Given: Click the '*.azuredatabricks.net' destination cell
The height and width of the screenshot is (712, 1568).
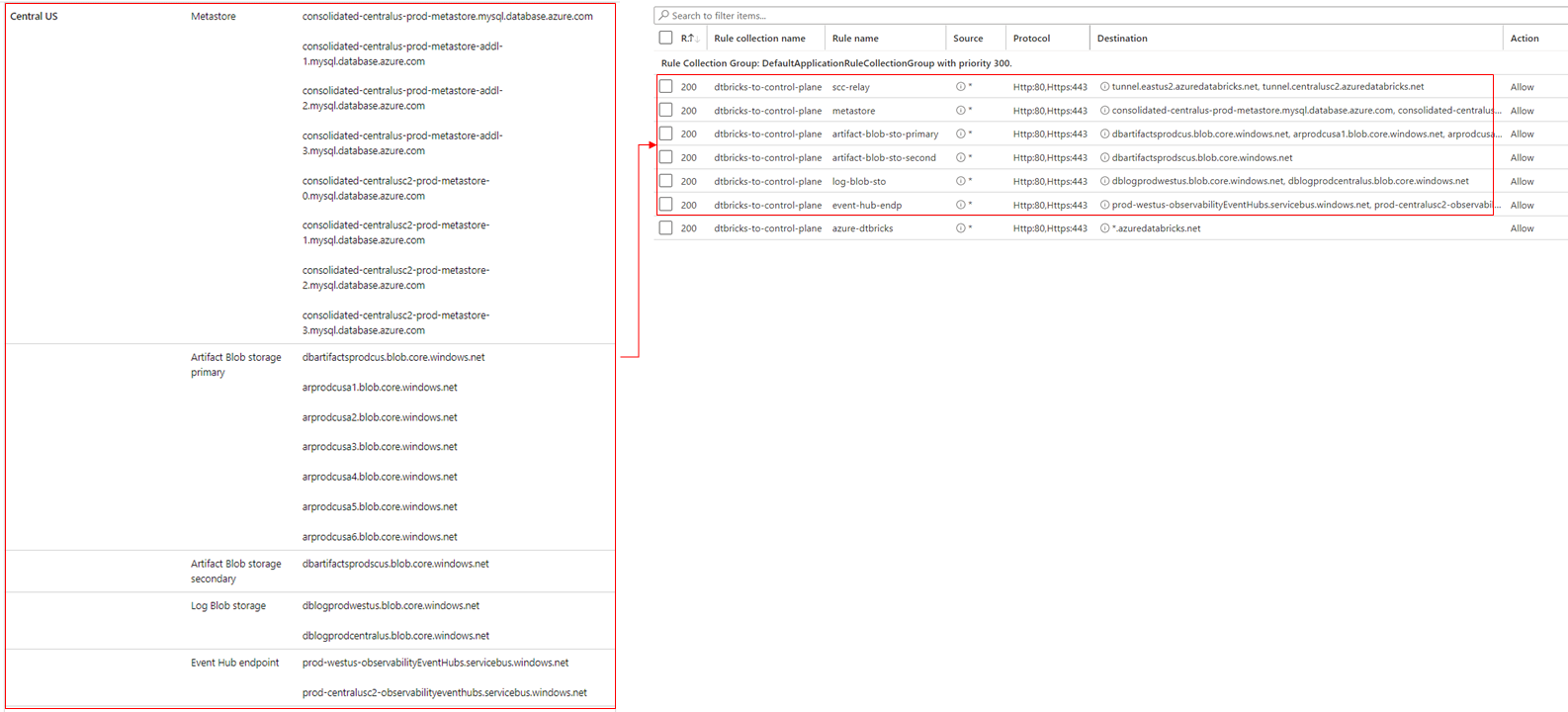Looking at the screenshot, I should click(1156, 228).
